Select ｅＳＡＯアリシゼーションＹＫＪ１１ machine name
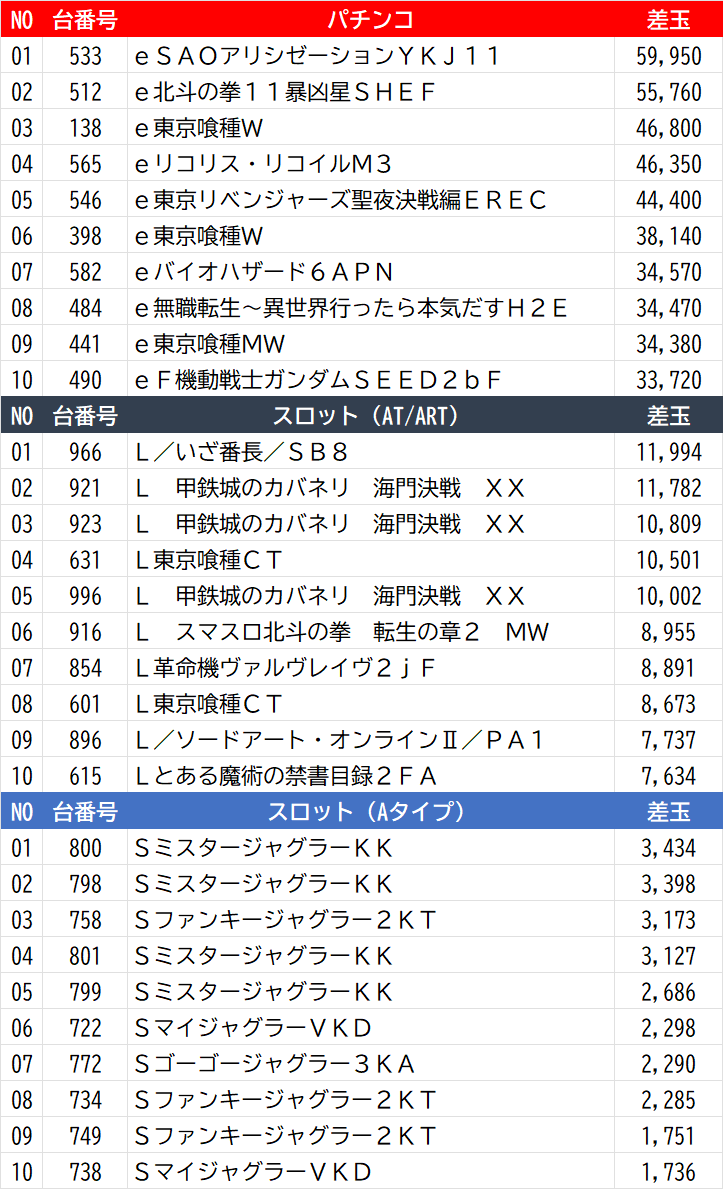This screenshot has width=724, height=1194. (317, 56)
